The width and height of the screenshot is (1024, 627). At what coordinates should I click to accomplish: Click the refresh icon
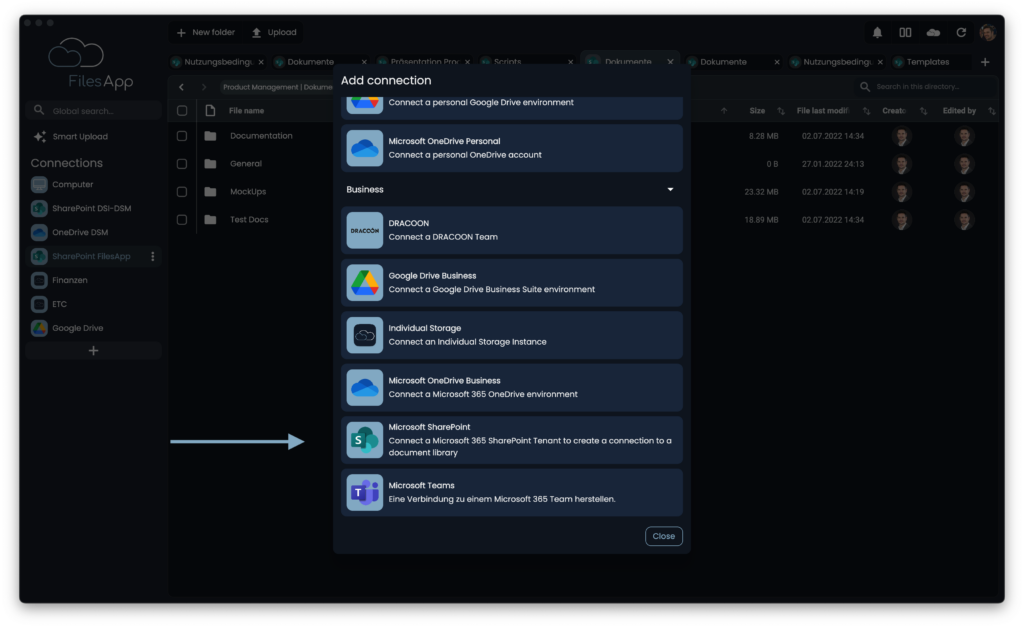click(x=961, y=32)
